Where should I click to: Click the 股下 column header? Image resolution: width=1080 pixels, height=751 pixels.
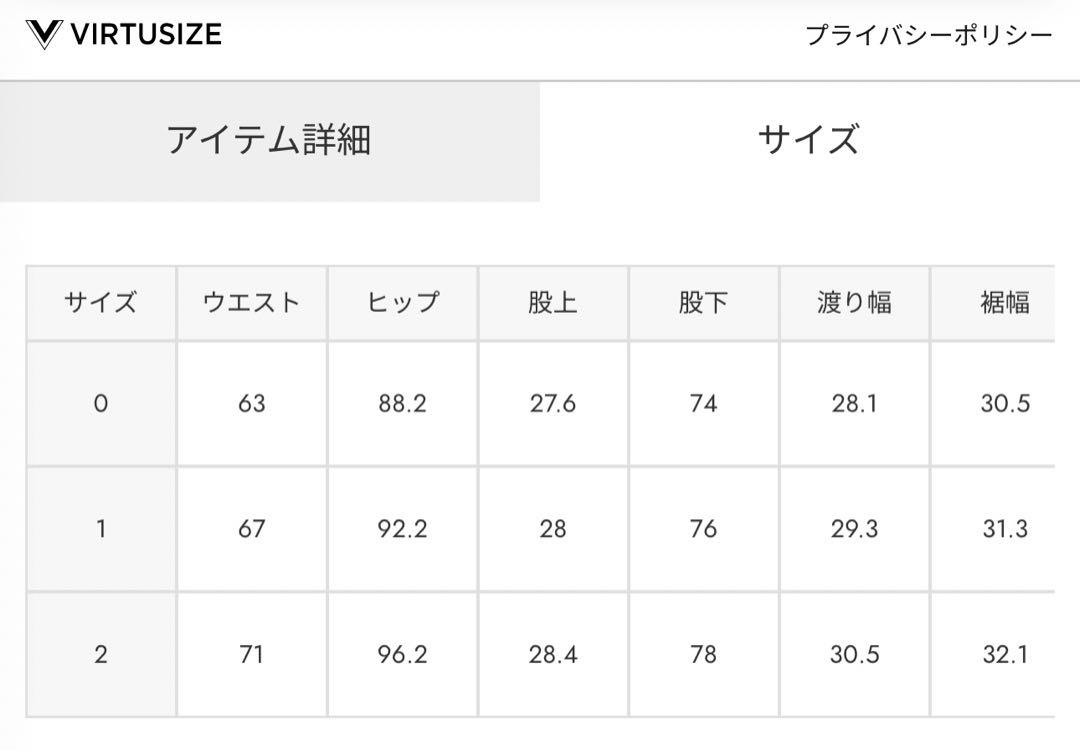(x=703, y=302)
